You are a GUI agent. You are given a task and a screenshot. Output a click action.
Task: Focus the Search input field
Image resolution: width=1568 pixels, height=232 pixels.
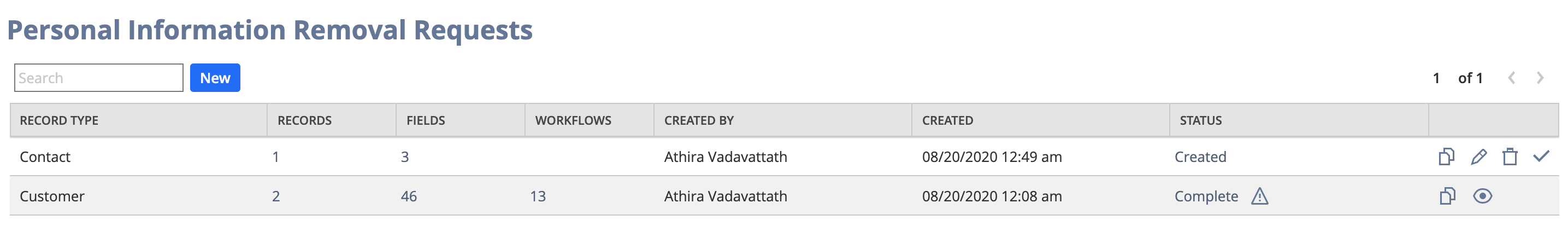coord(98,78)
